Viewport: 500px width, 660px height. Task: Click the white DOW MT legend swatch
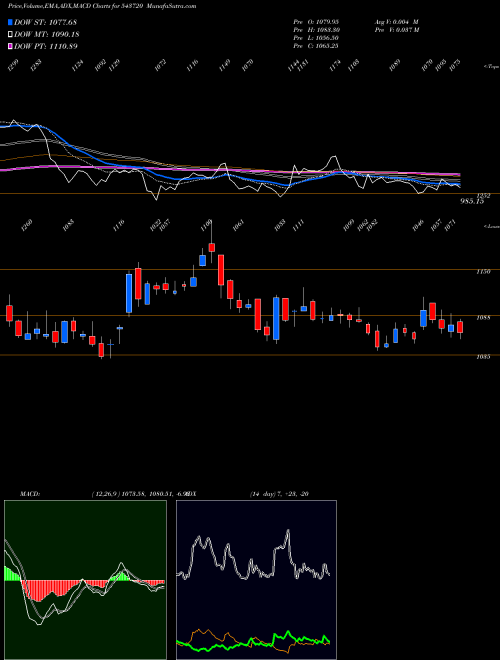tap(10, 35)
